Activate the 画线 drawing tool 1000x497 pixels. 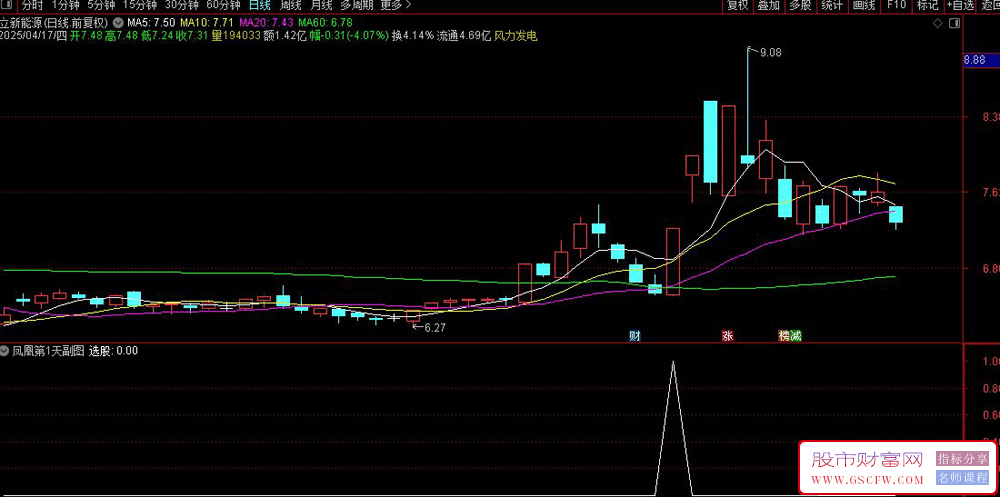864,5
